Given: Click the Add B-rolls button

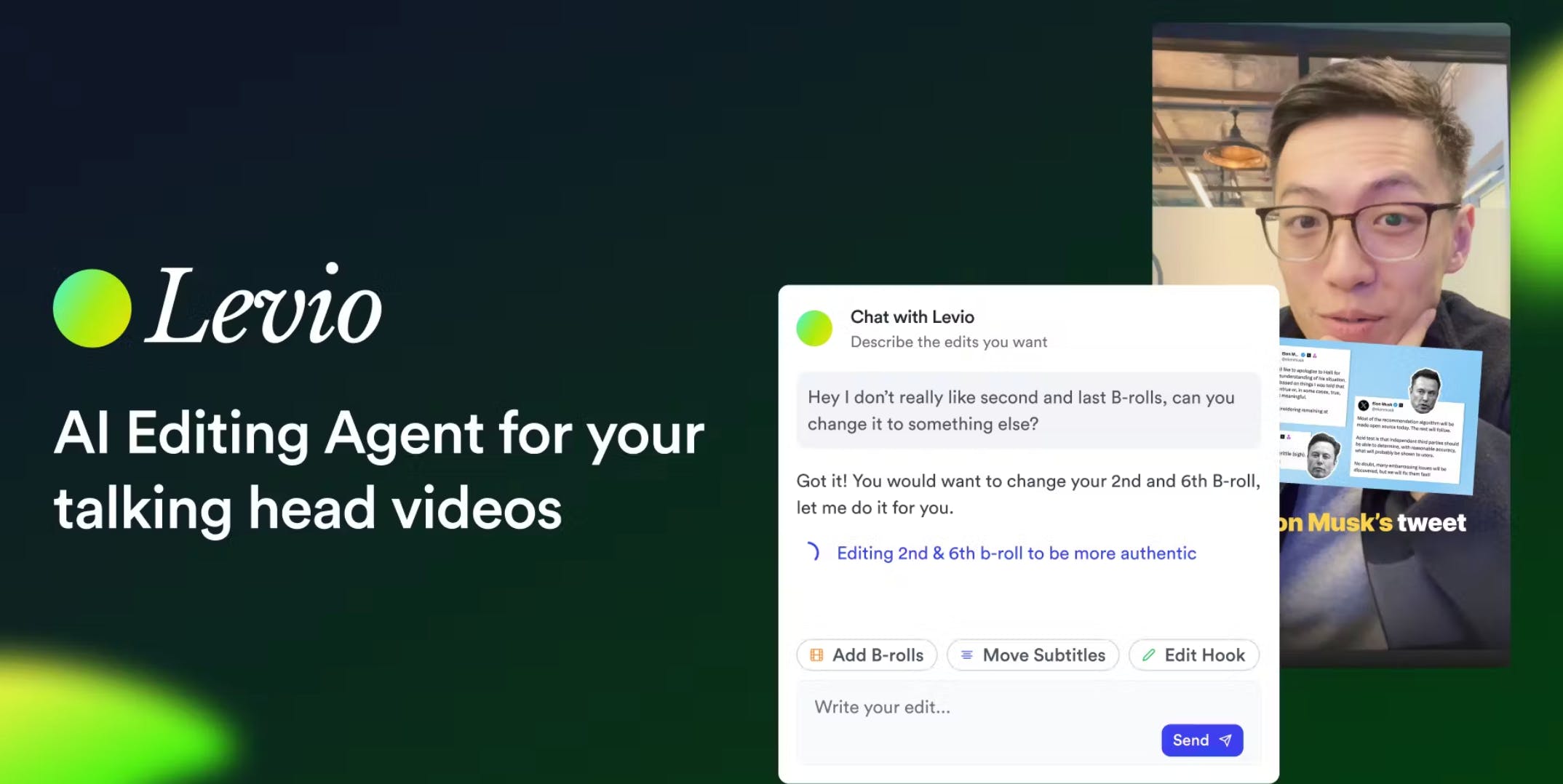Looking at the screenshot, I should point(867,655).
